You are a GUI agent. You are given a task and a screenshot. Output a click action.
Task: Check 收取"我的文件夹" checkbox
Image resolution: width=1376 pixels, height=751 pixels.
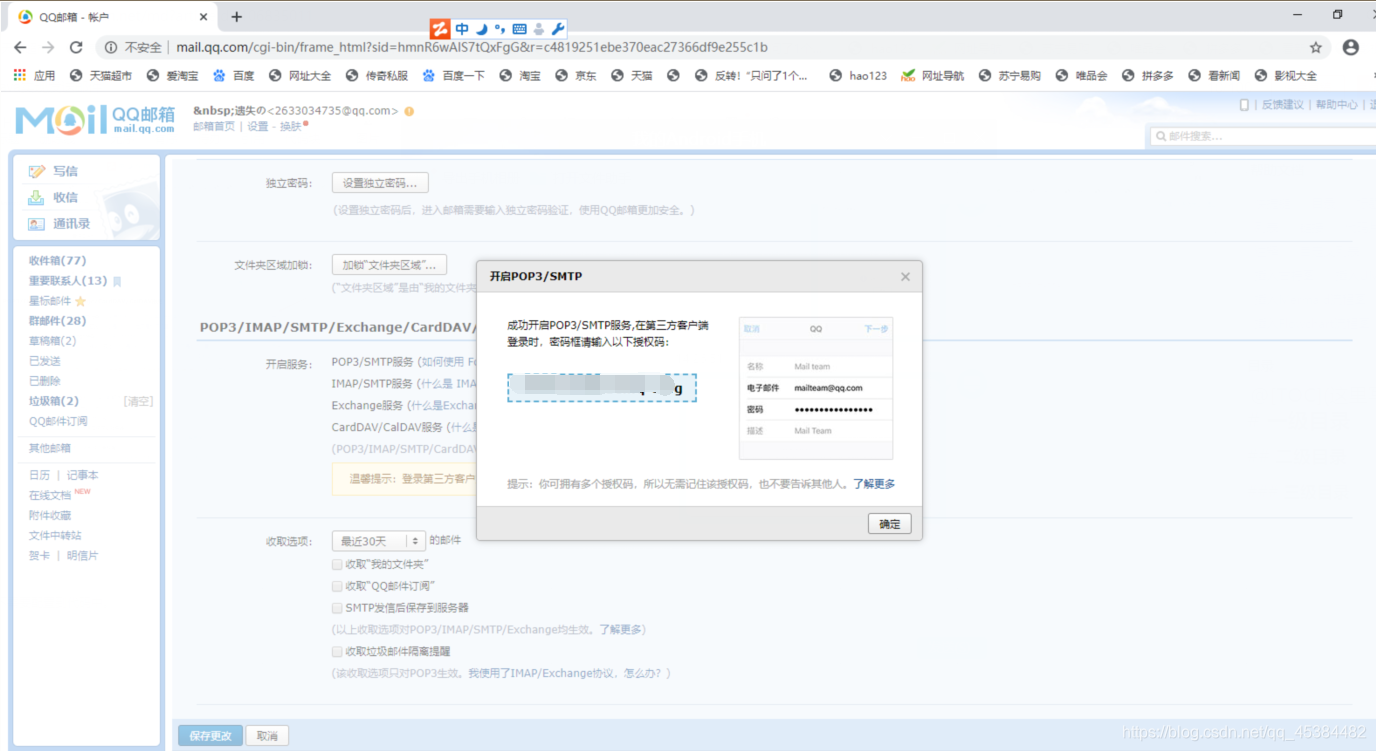[337, 564]
